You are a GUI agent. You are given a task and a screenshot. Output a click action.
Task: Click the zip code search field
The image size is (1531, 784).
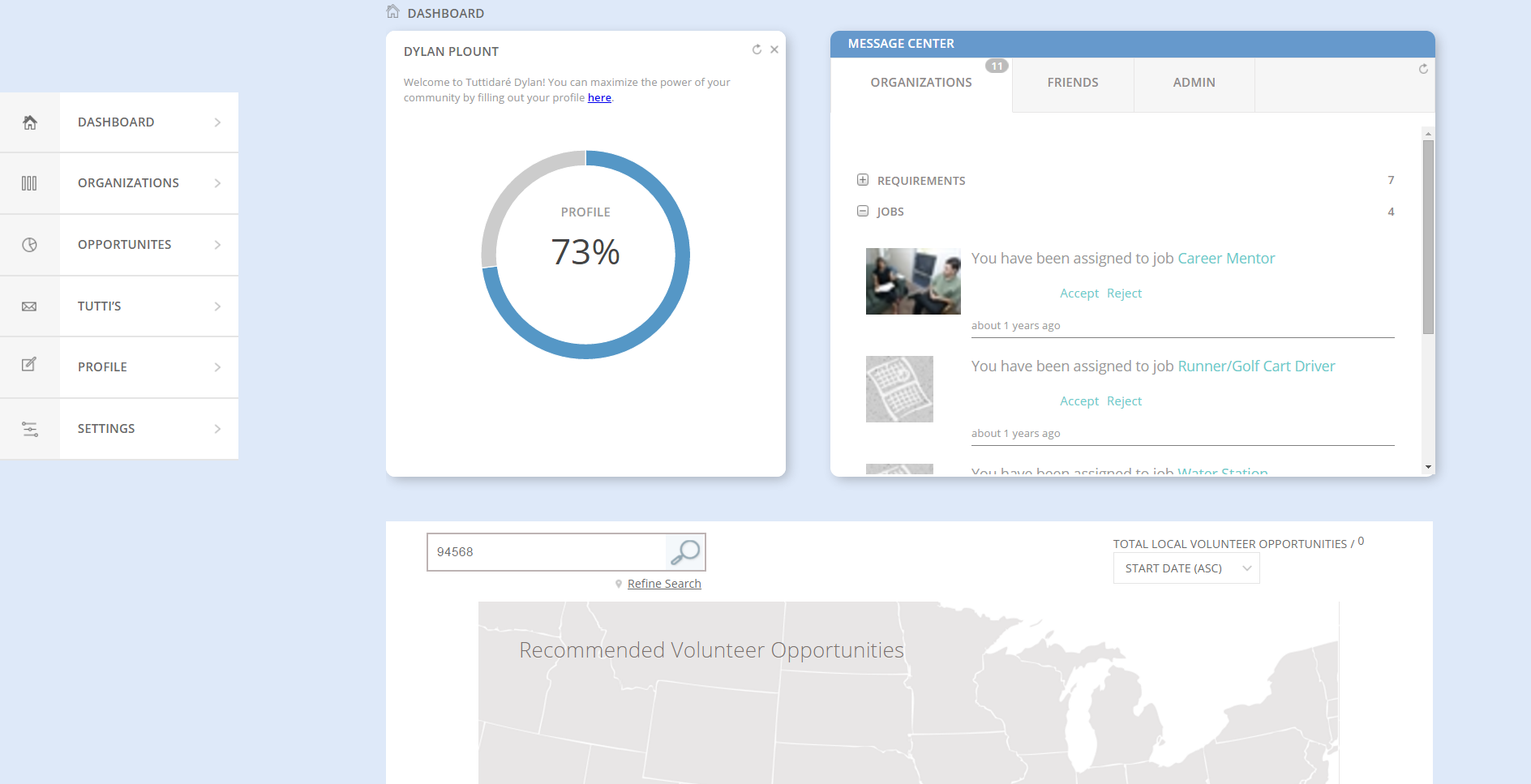click(x=547, y=552)
